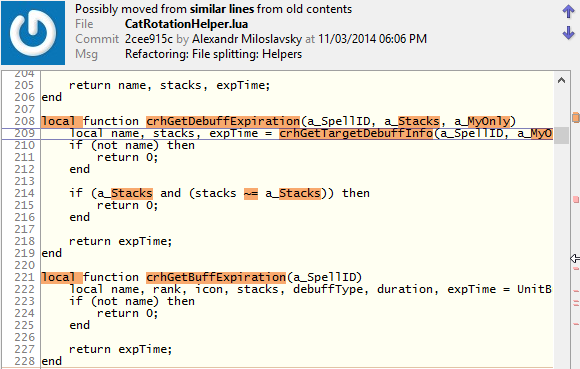Click author name Alexandr Miloslavsky
The width and height of the screenshot is (580, 369).
[x=247, y=39]
